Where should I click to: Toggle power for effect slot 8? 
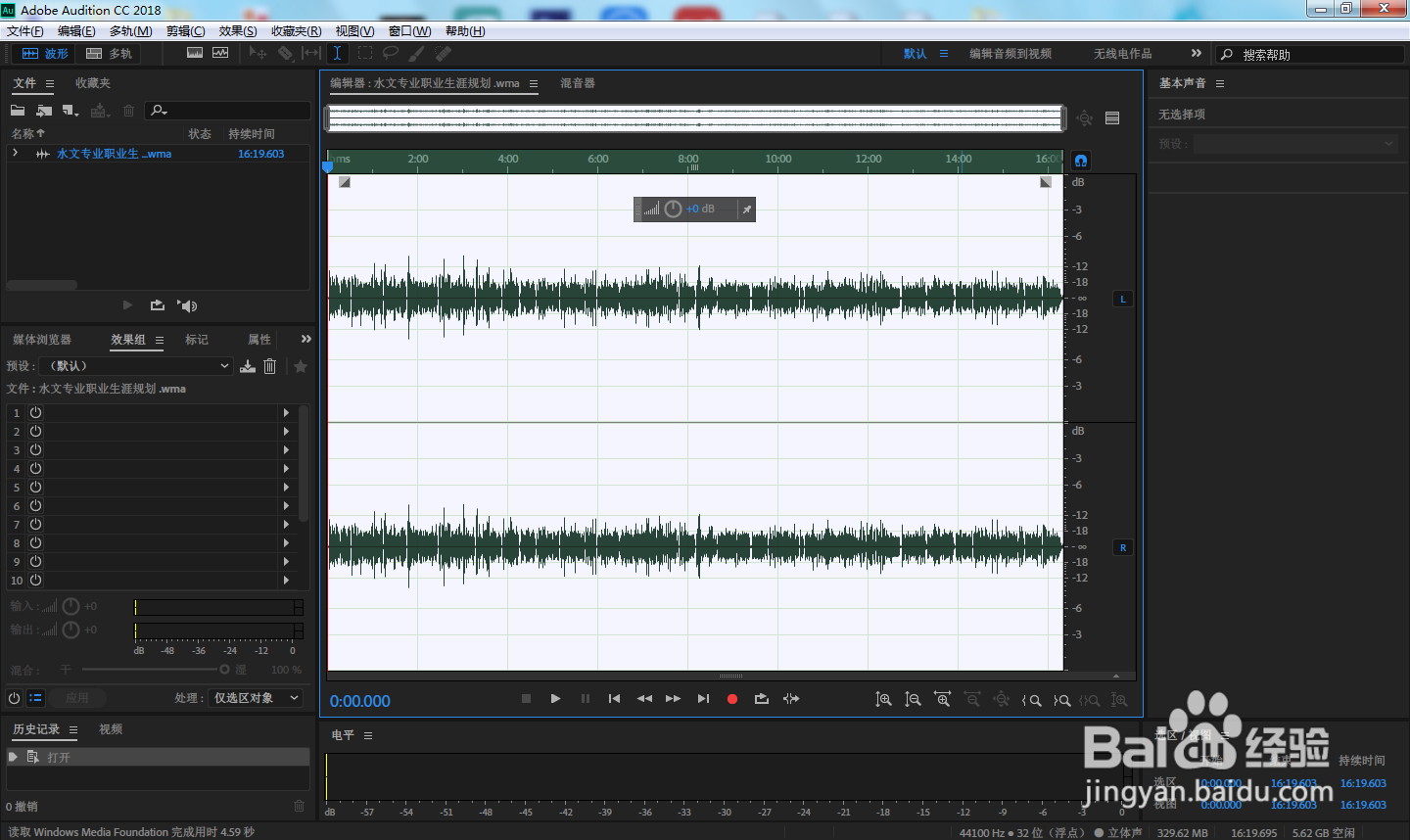tap(35, 543)
